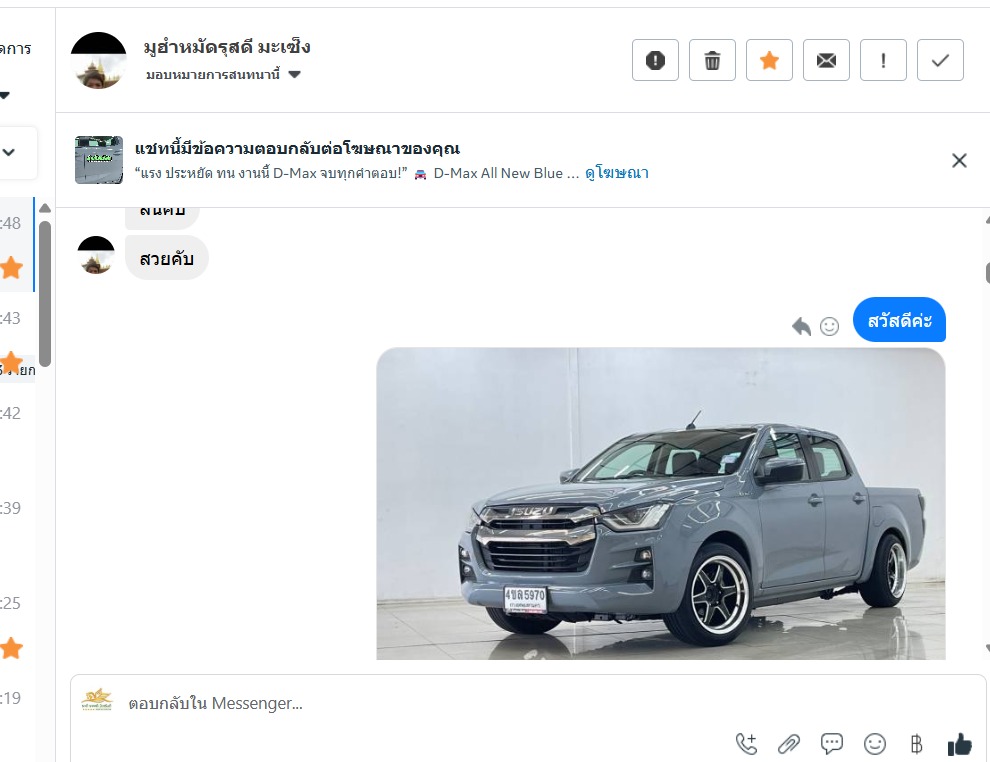Click the exclamation priority icon button
This screenshot has height=762, width=990.
[883, 60]
